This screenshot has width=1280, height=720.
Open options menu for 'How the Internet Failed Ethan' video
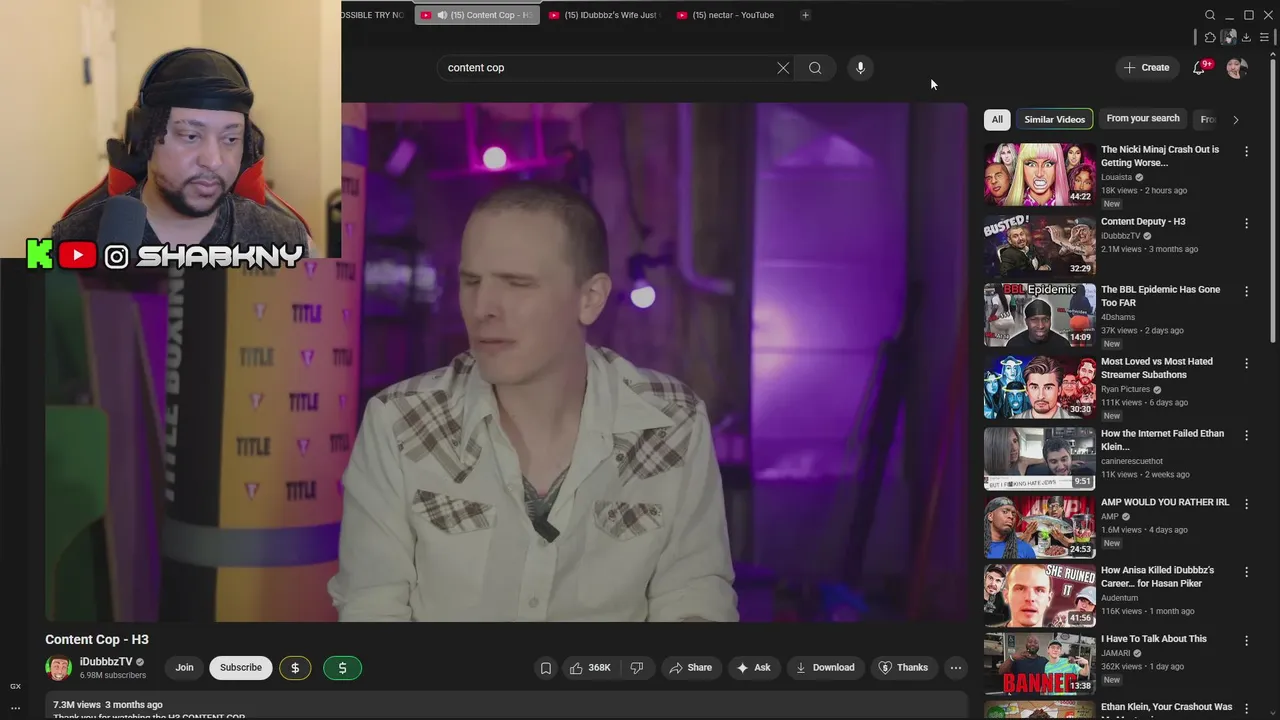[1246, 435]
